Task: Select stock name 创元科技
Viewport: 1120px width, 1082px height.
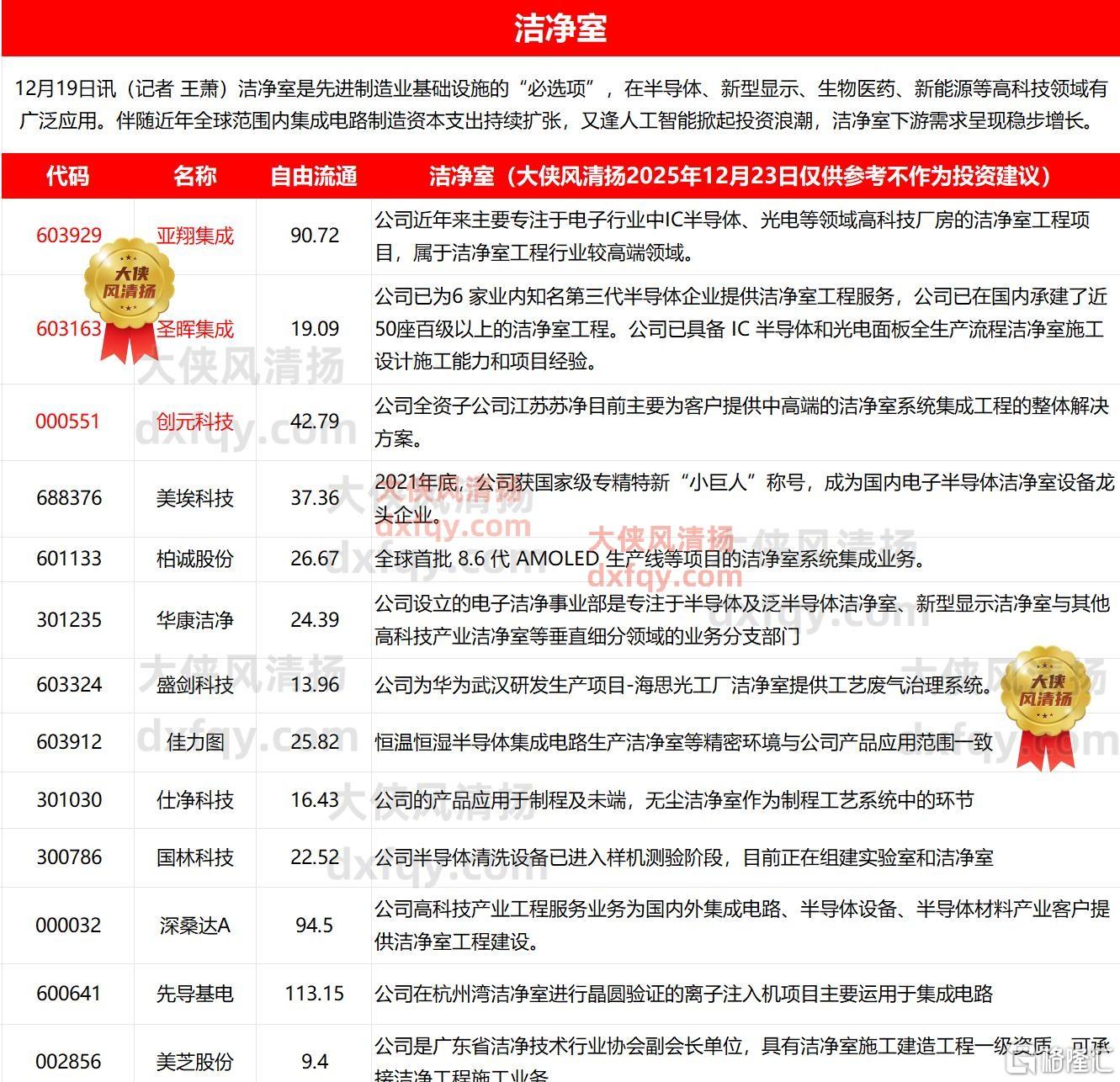Action: tap(195, 422)
